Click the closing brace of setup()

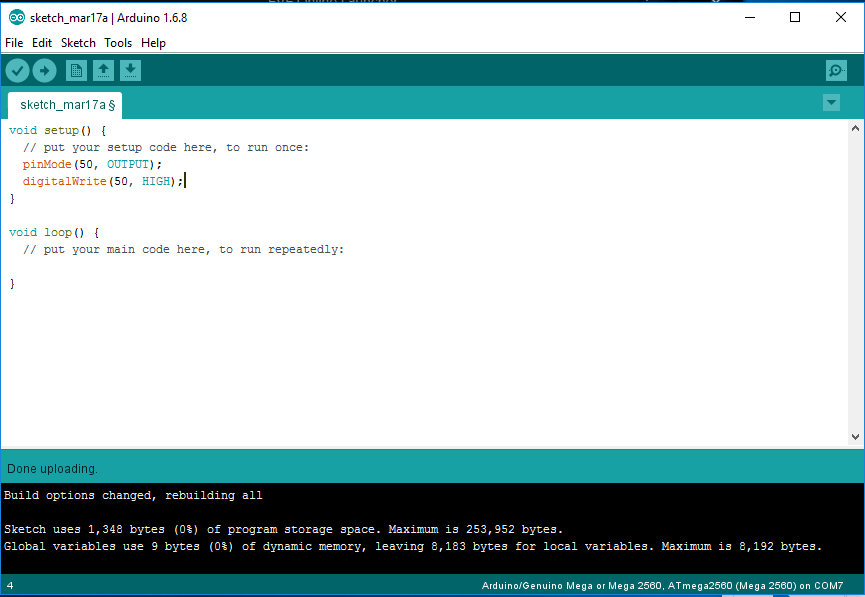[x=12, y=199]
